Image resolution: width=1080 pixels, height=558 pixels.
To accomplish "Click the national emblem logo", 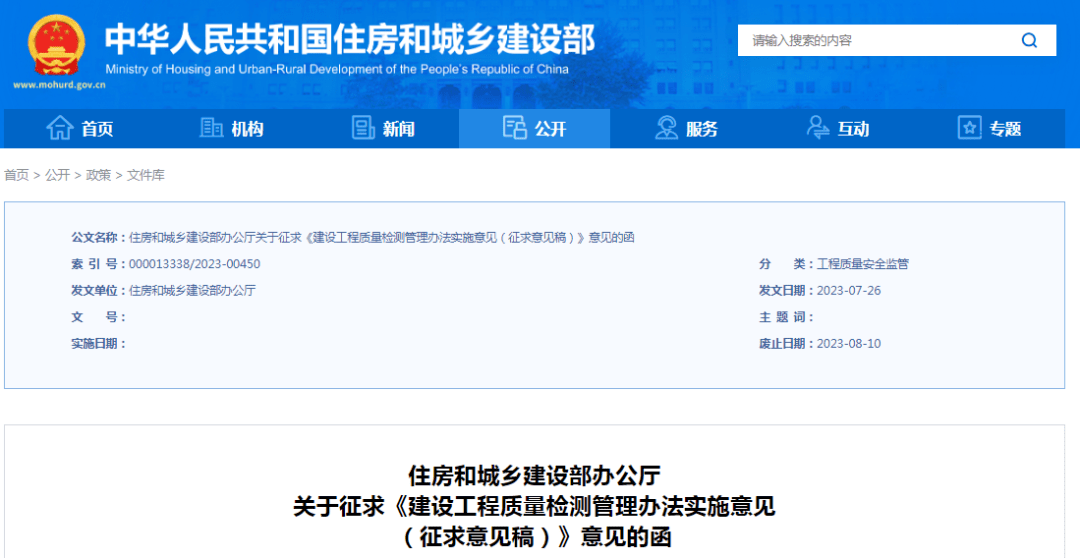I will tap(56, 45).
